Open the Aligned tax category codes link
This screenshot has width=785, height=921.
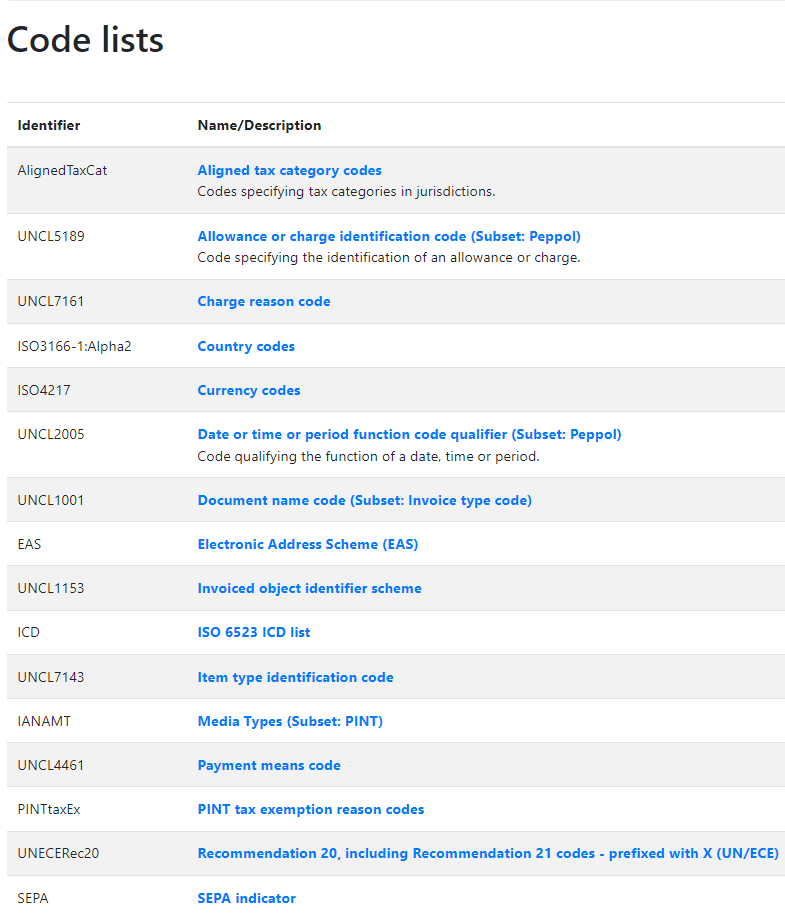pos(289,170)
